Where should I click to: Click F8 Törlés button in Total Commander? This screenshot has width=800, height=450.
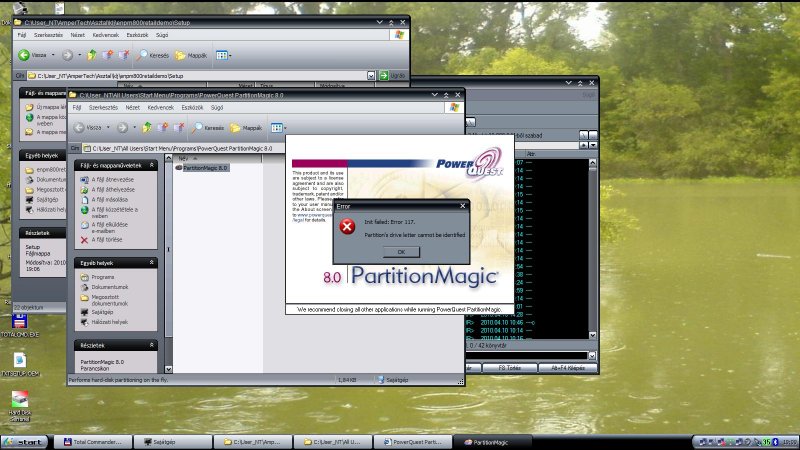point(510,368)
